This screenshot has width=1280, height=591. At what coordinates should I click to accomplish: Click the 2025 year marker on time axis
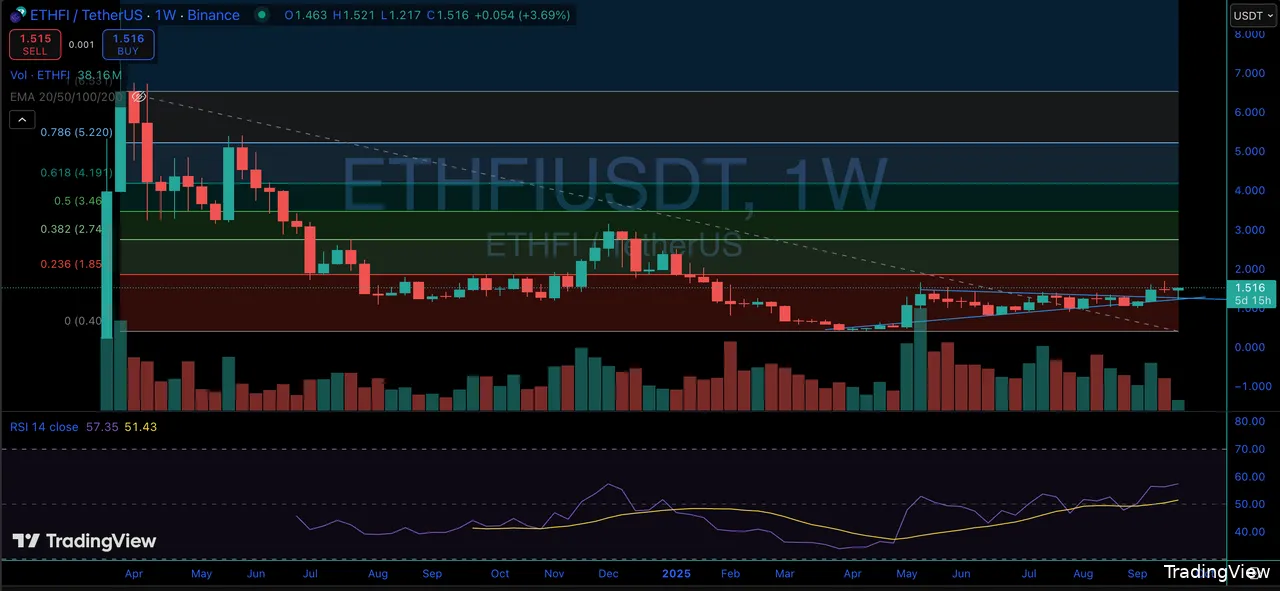click(x=676, y=574)
